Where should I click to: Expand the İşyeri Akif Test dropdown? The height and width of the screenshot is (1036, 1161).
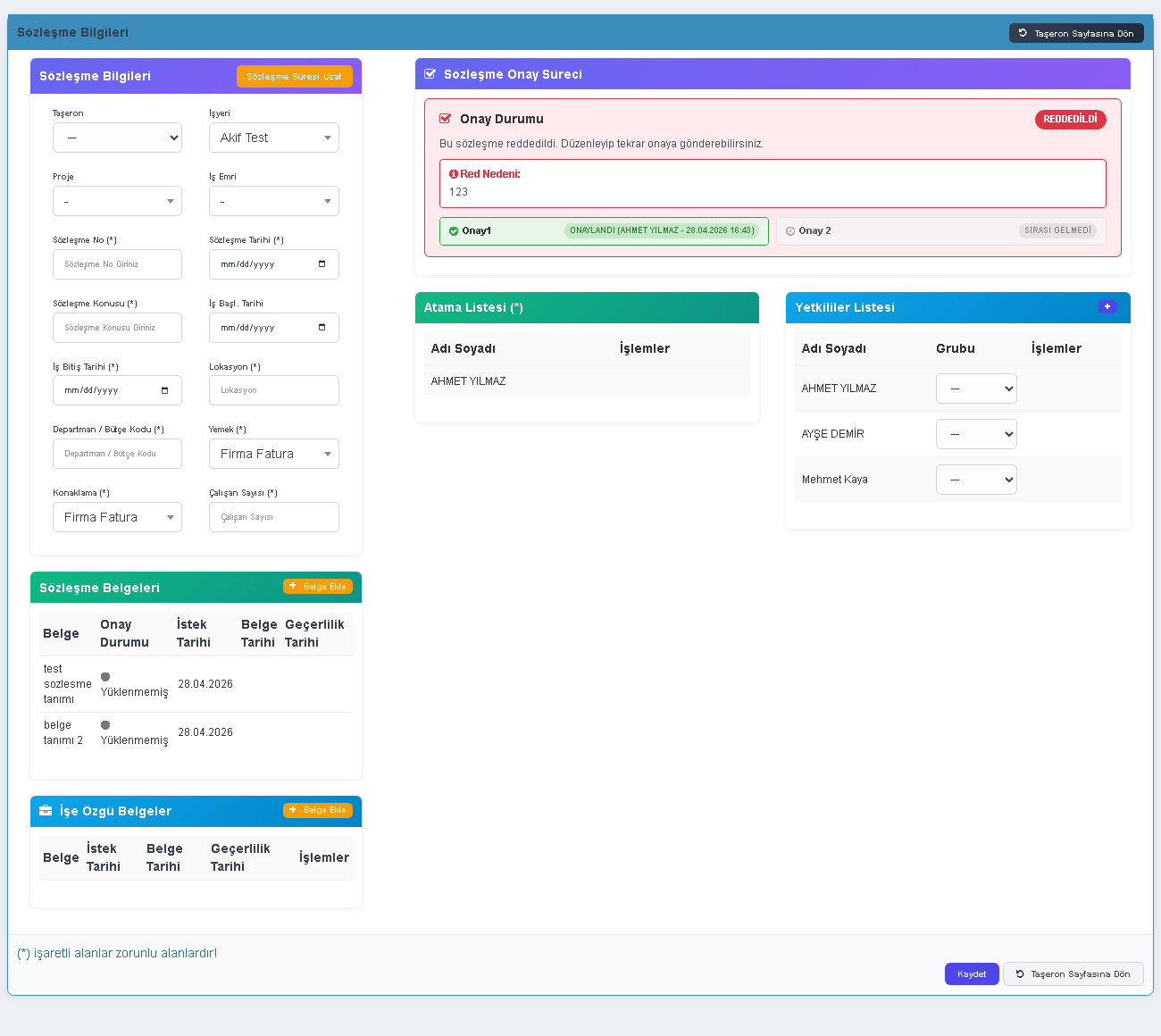pos(274,138)
